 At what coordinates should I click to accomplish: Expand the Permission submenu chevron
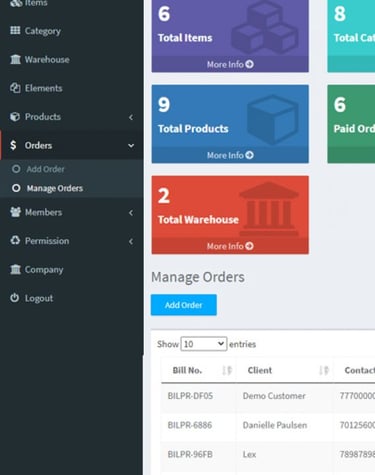(x=131, y=241)
